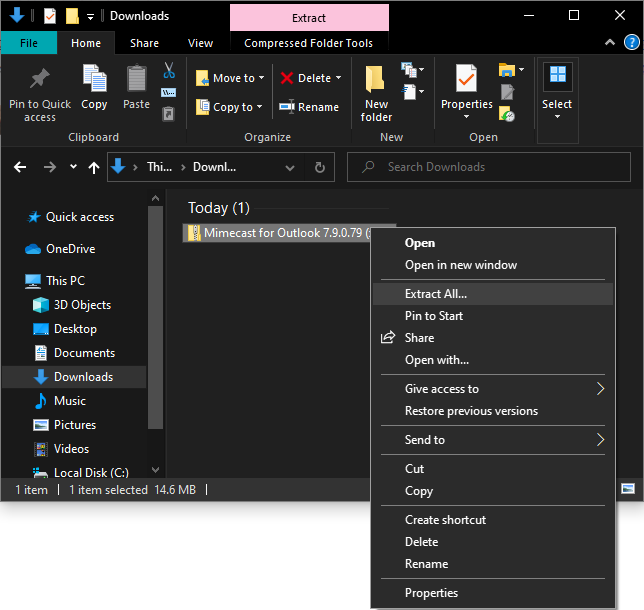Expand the address bar history chevron
The height and width of the screenshot is (610, 644).
coord(290,168)
